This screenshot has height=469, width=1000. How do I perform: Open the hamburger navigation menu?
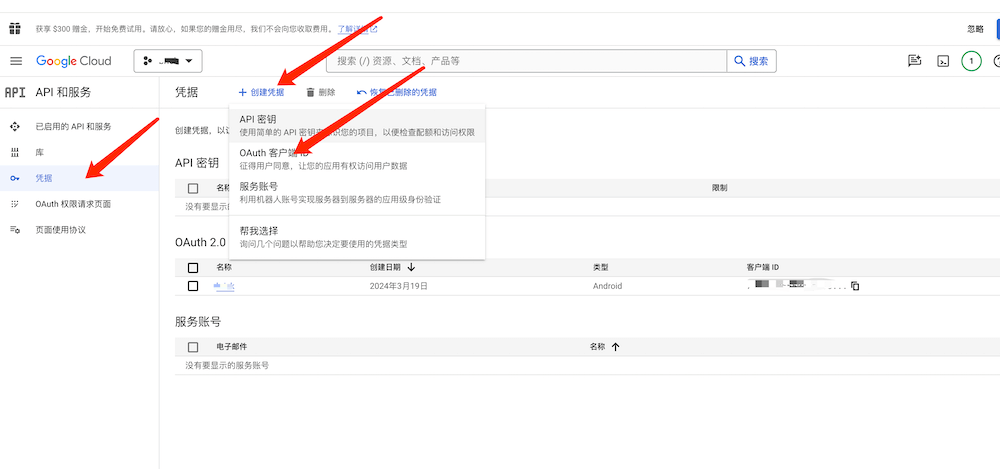(x=15, y=61)
